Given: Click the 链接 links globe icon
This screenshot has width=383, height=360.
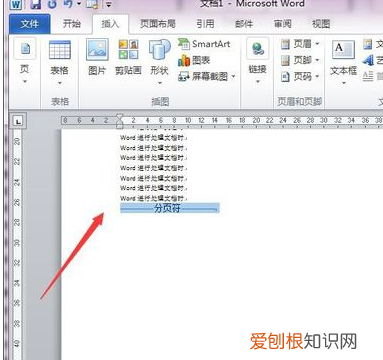Looking at the screenshot, I should [258, 49].
